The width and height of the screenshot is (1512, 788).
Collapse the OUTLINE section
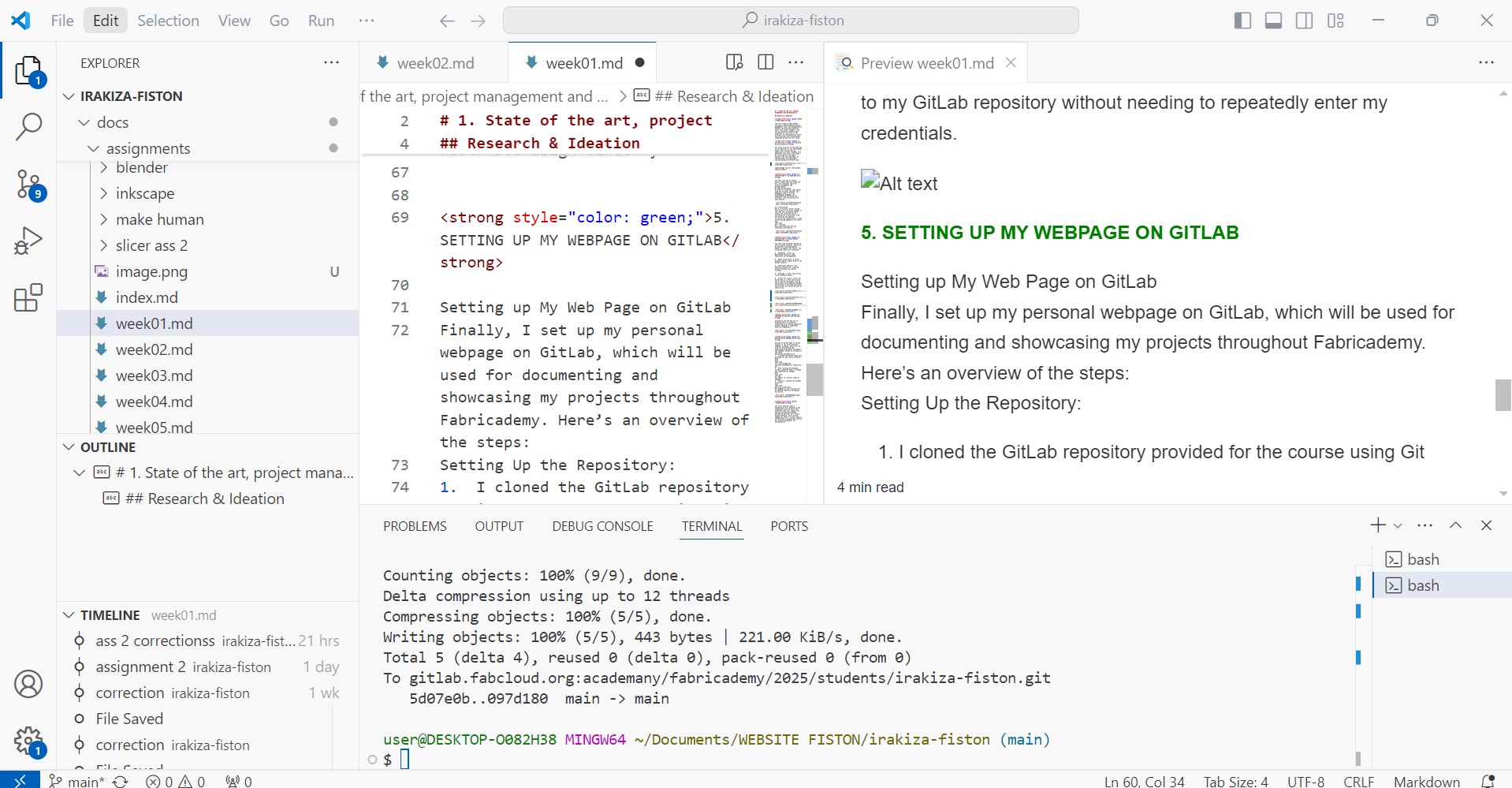[x=69, y=447]
